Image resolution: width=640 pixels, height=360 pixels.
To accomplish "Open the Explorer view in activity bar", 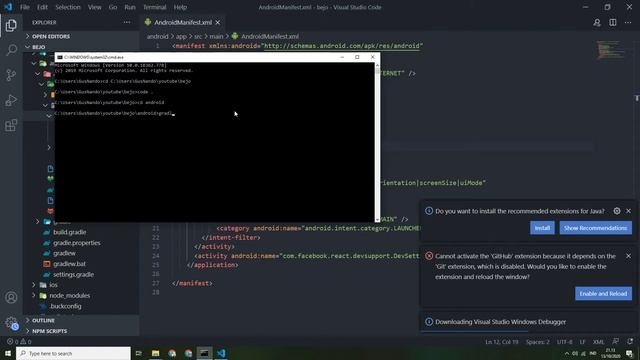I will pyautogui.click(x=11, y=25).
